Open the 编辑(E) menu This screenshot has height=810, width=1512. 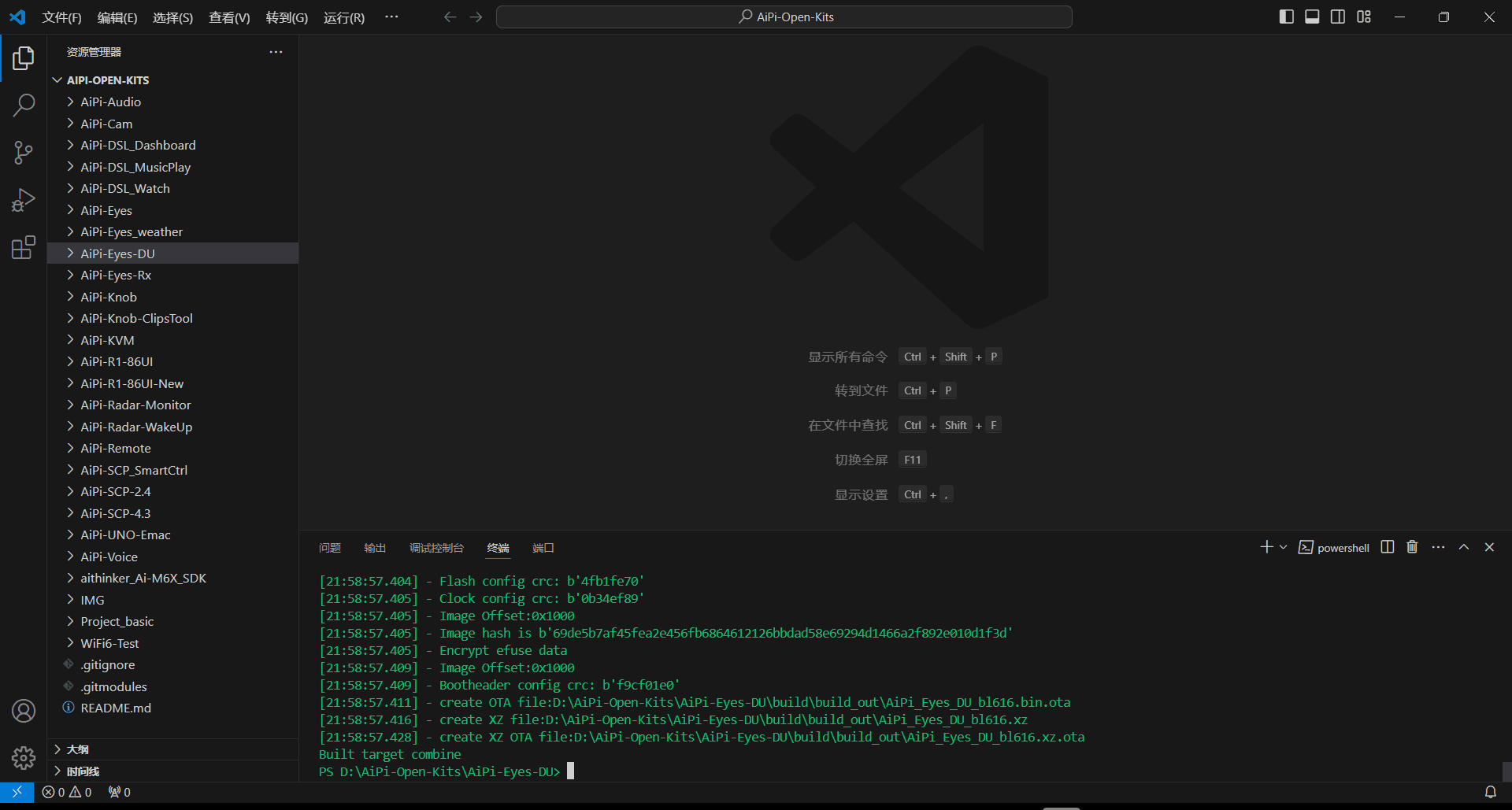pos(117,17)
